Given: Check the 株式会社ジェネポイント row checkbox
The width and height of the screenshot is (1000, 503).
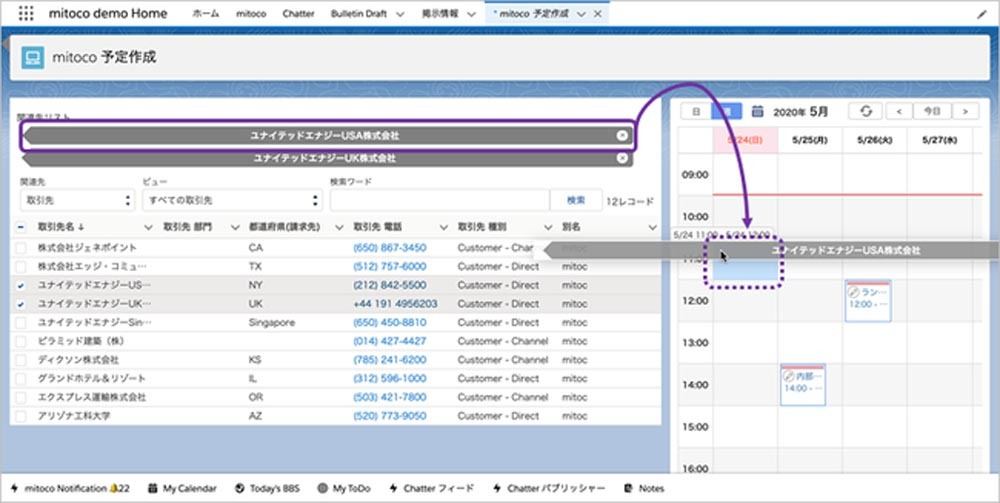Looking at the screenshot, I should point(21,247).
